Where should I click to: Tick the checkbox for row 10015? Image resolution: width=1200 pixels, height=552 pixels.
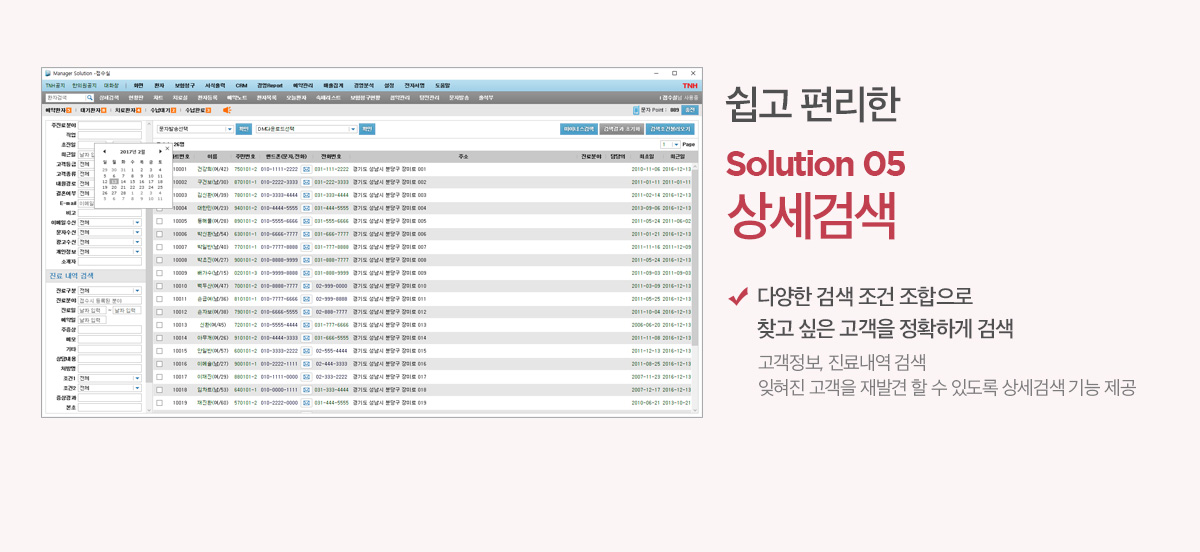[x=159, y=351]
